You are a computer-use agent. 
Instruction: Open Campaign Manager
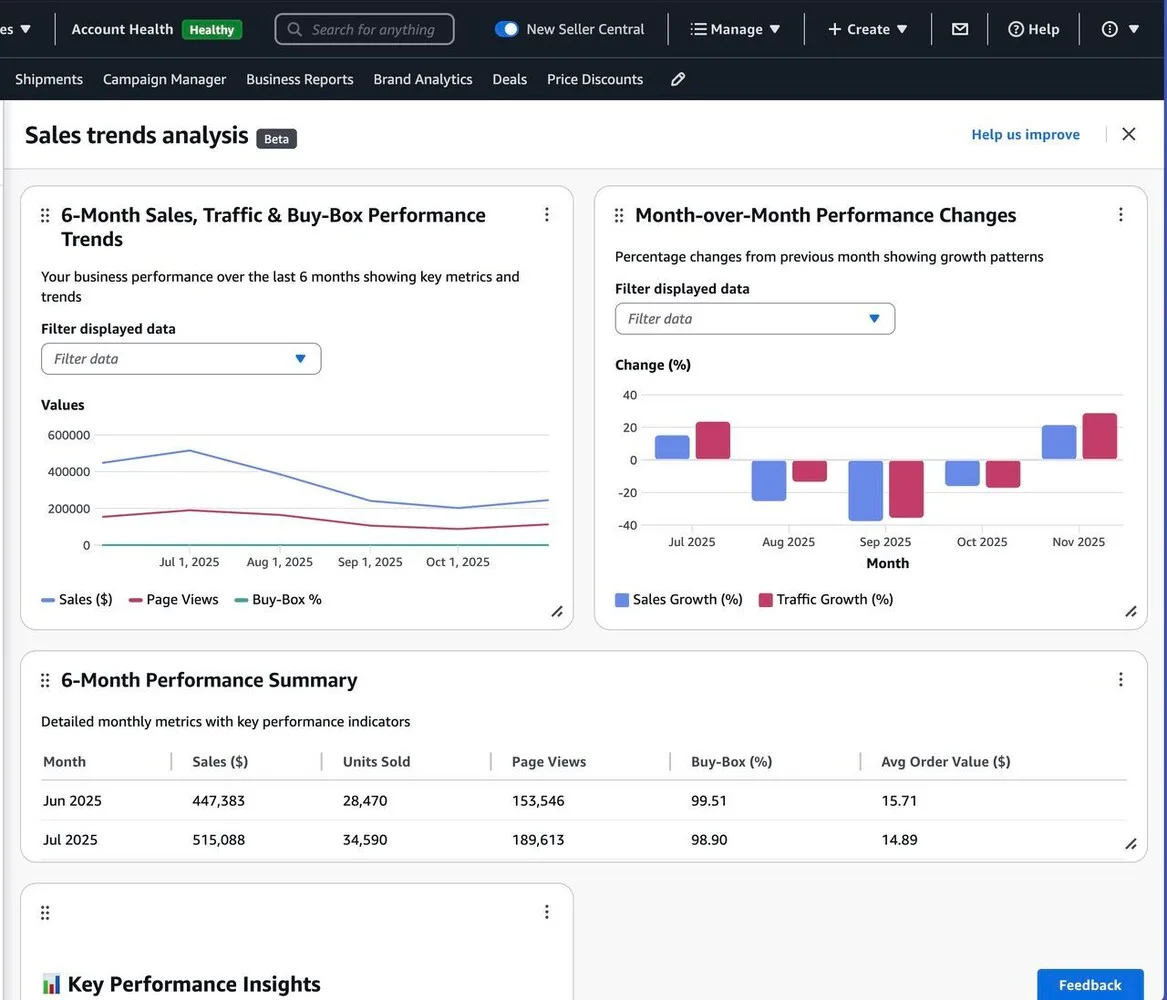[164, 79]
